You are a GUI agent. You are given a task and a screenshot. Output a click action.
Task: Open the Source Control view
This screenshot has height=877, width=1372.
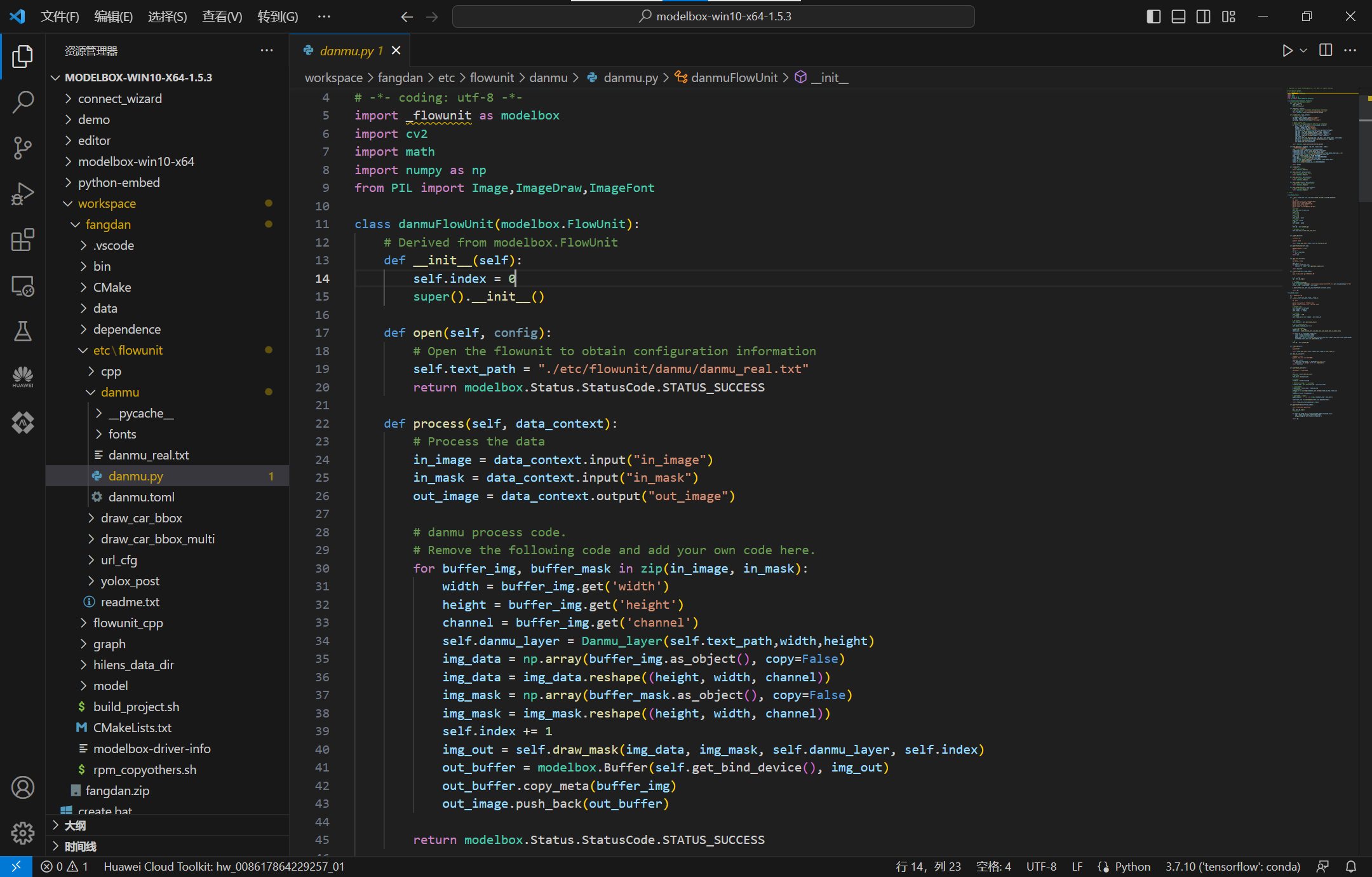23,147
